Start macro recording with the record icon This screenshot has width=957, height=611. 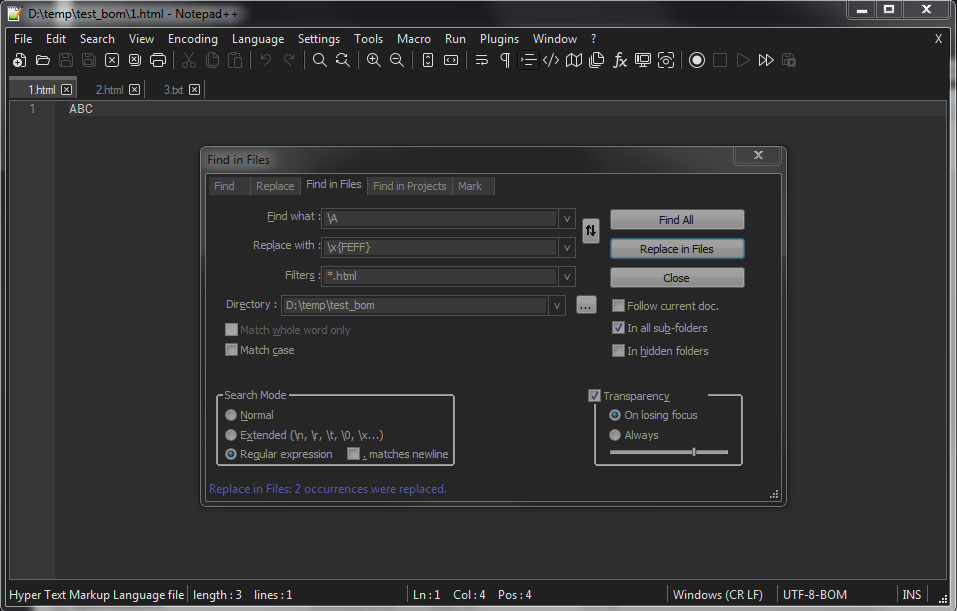[697, 60]
